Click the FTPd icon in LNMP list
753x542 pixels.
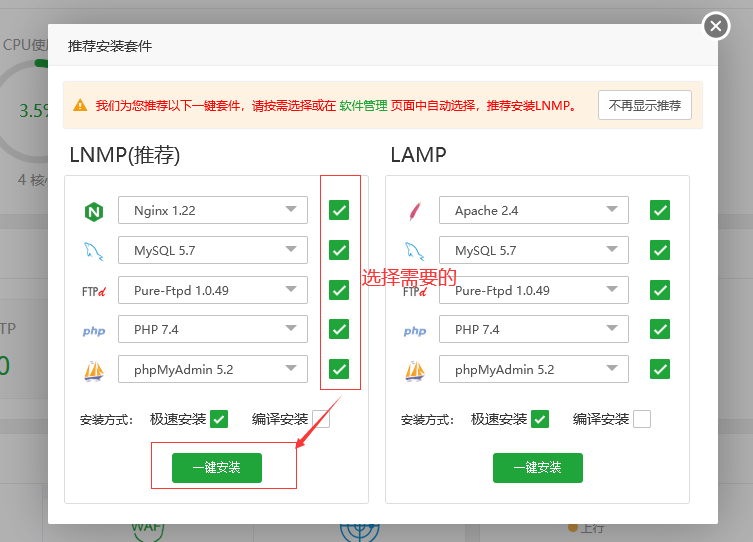(x=94, y=291)
